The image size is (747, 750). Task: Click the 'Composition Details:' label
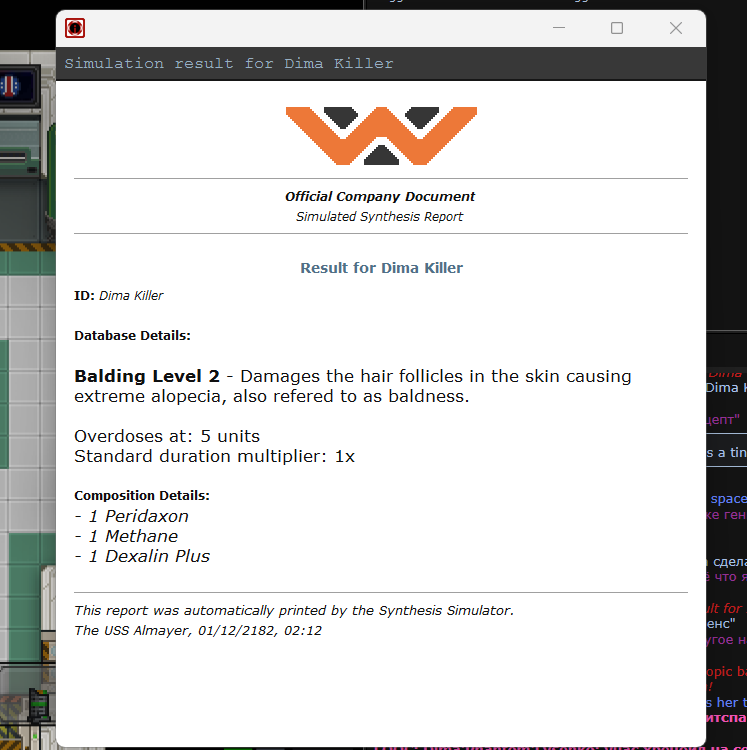142,495
